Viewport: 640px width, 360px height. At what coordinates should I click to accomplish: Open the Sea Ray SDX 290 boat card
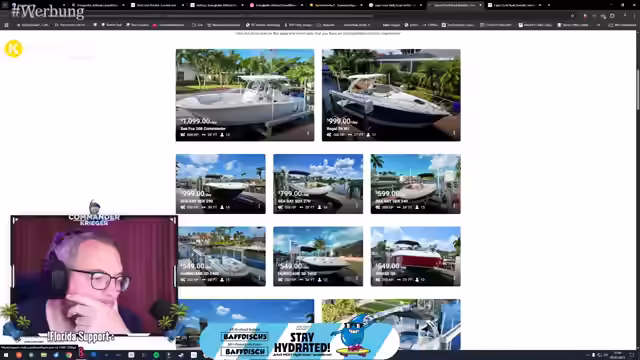pos(221,184)
